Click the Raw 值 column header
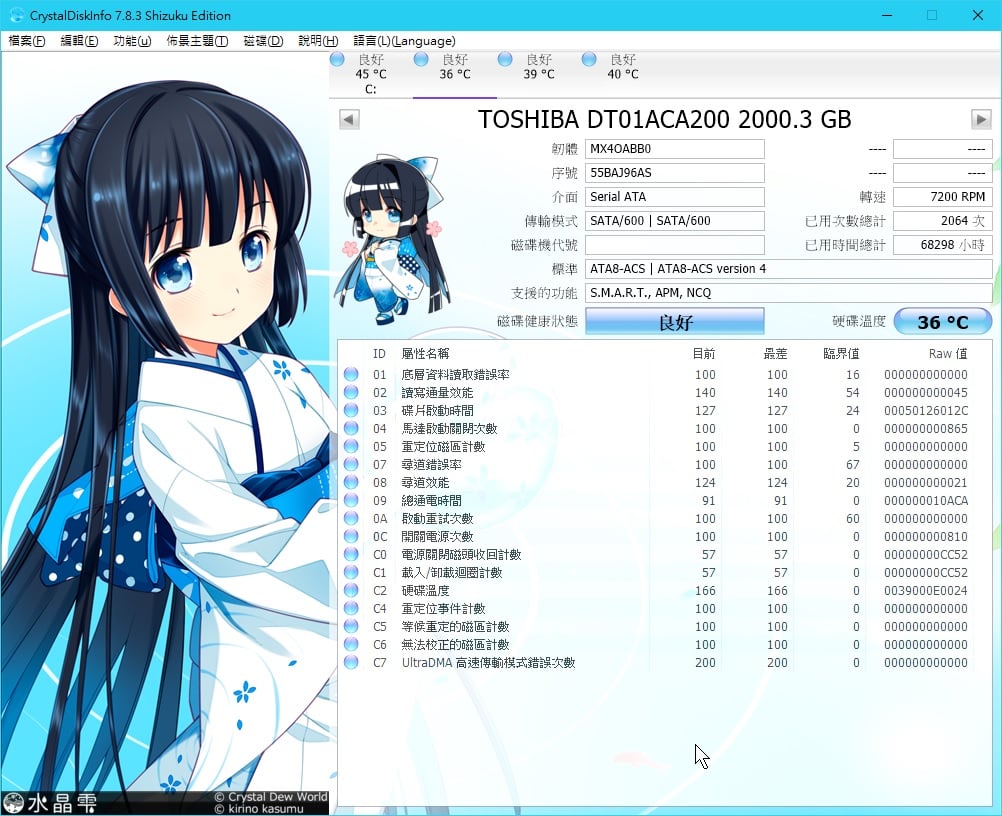The height and width of the screenshot is (816, 1002). click(948, 353)
